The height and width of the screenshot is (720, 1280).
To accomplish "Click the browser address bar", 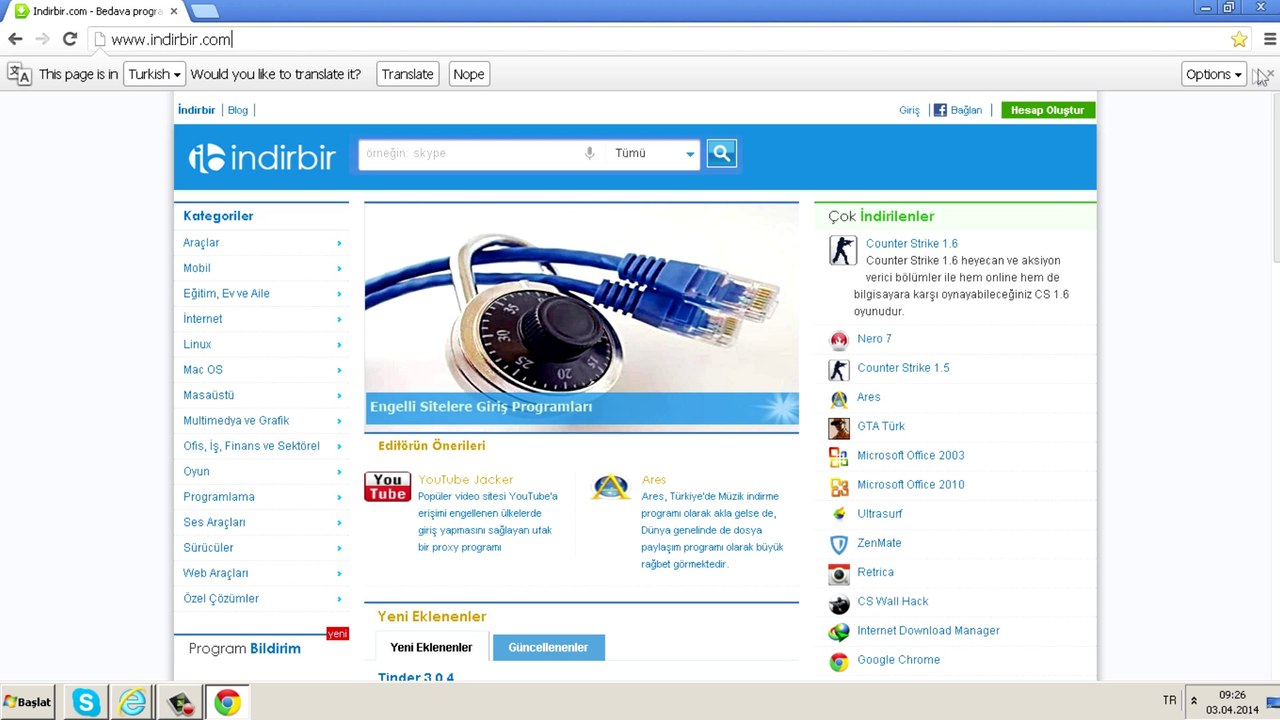I will [x=660, y=39].
